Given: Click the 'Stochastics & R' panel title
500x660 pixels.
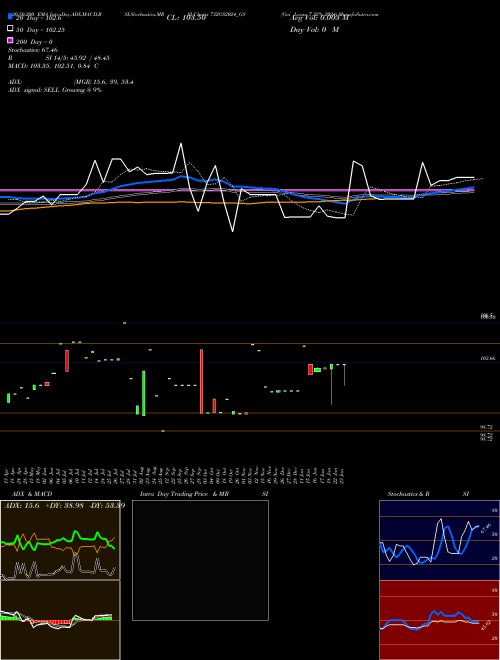Looking at the screenshot, I should 408,494.
